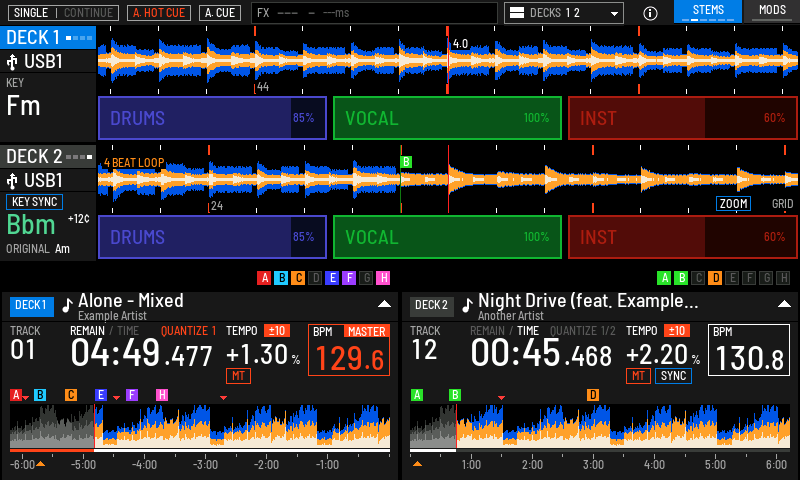Image resolution: width=800 pixels, height=480 pixels.
Task: Trigger Deck 1 hot cue E blue pad
Action: click(x=332, y=278)
